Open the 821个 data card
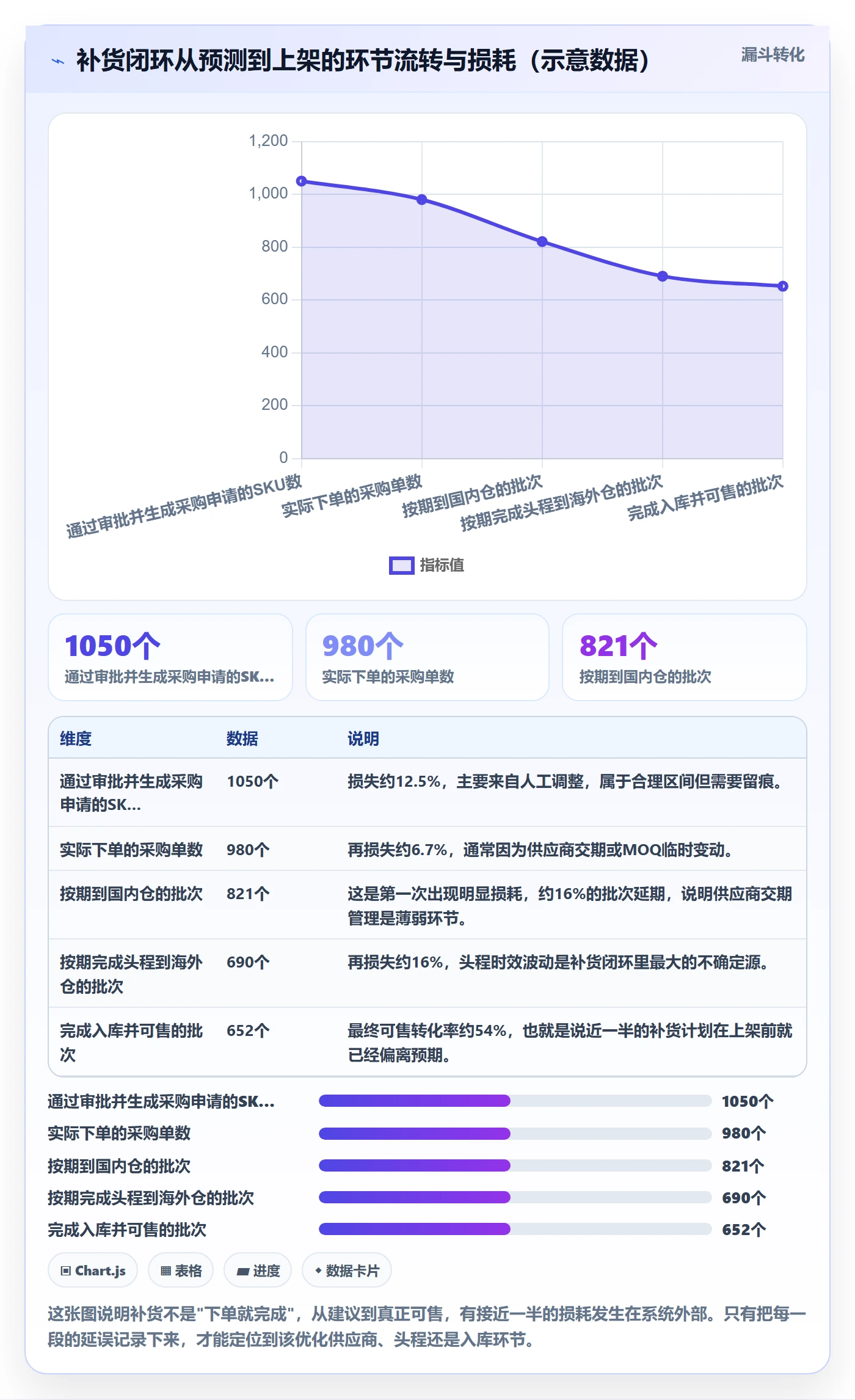This screenshot has height=1400, width=855. point(685,657)
